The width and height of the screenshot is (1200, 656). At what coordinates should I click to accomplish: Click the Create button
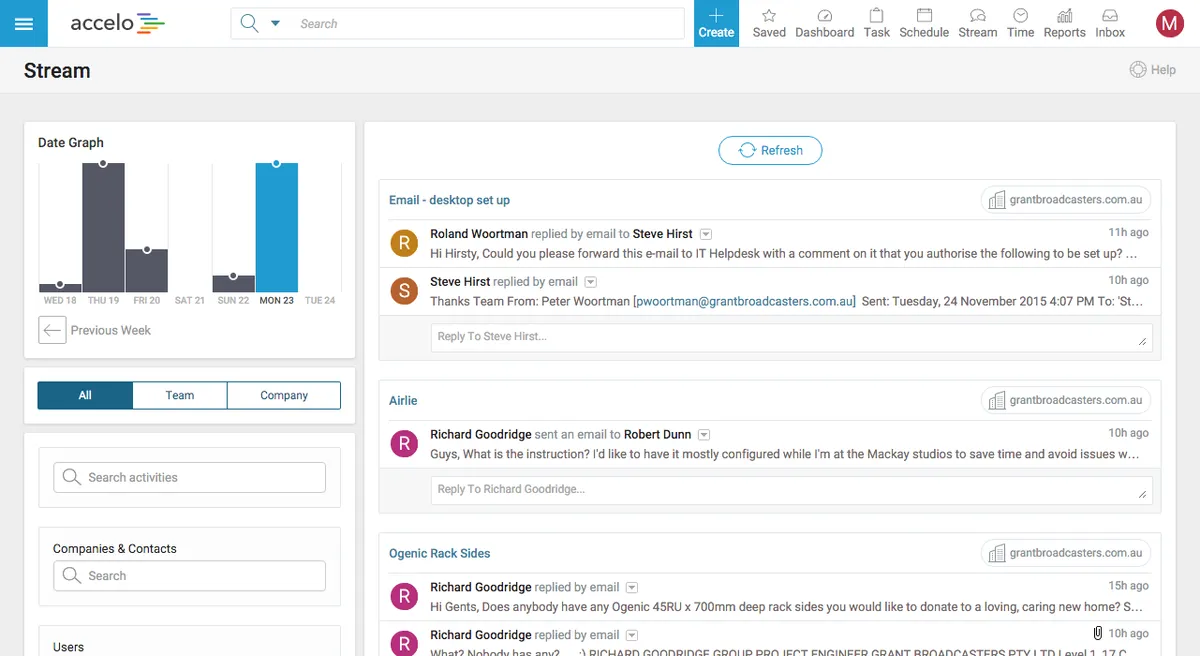point(716,23)
